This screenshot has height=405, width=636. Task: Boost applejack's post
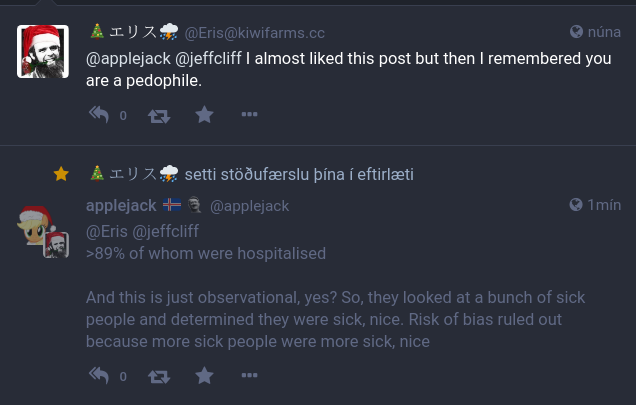pos(159,377)
